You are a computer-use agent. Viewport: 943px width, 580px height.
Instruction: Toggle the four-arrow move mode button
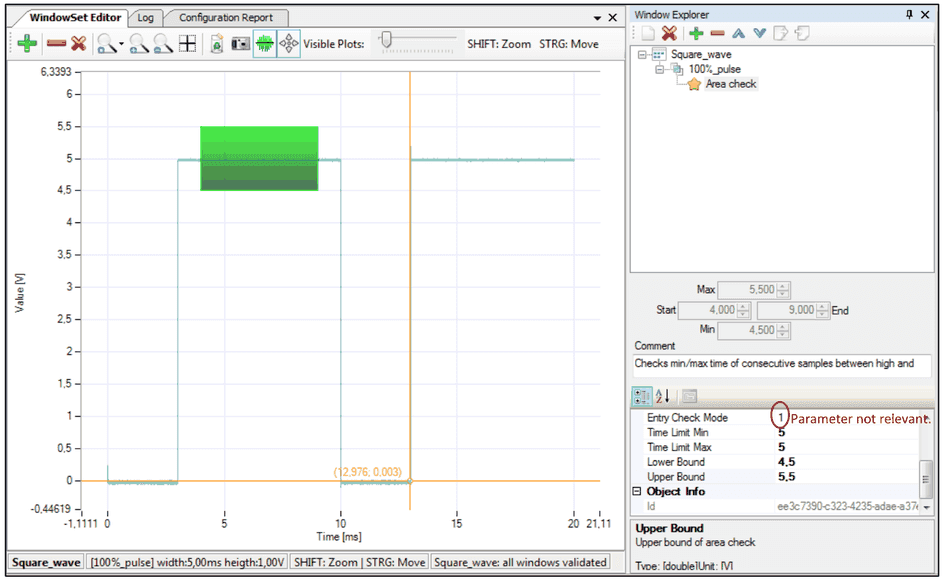(x=289, y=43)
